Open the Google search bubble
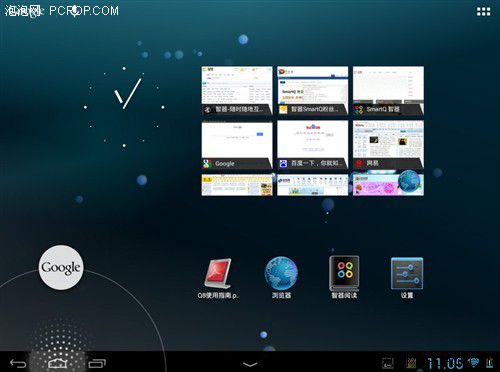The height and width of the screenshot is (372, 500). [x=61, y=267]
